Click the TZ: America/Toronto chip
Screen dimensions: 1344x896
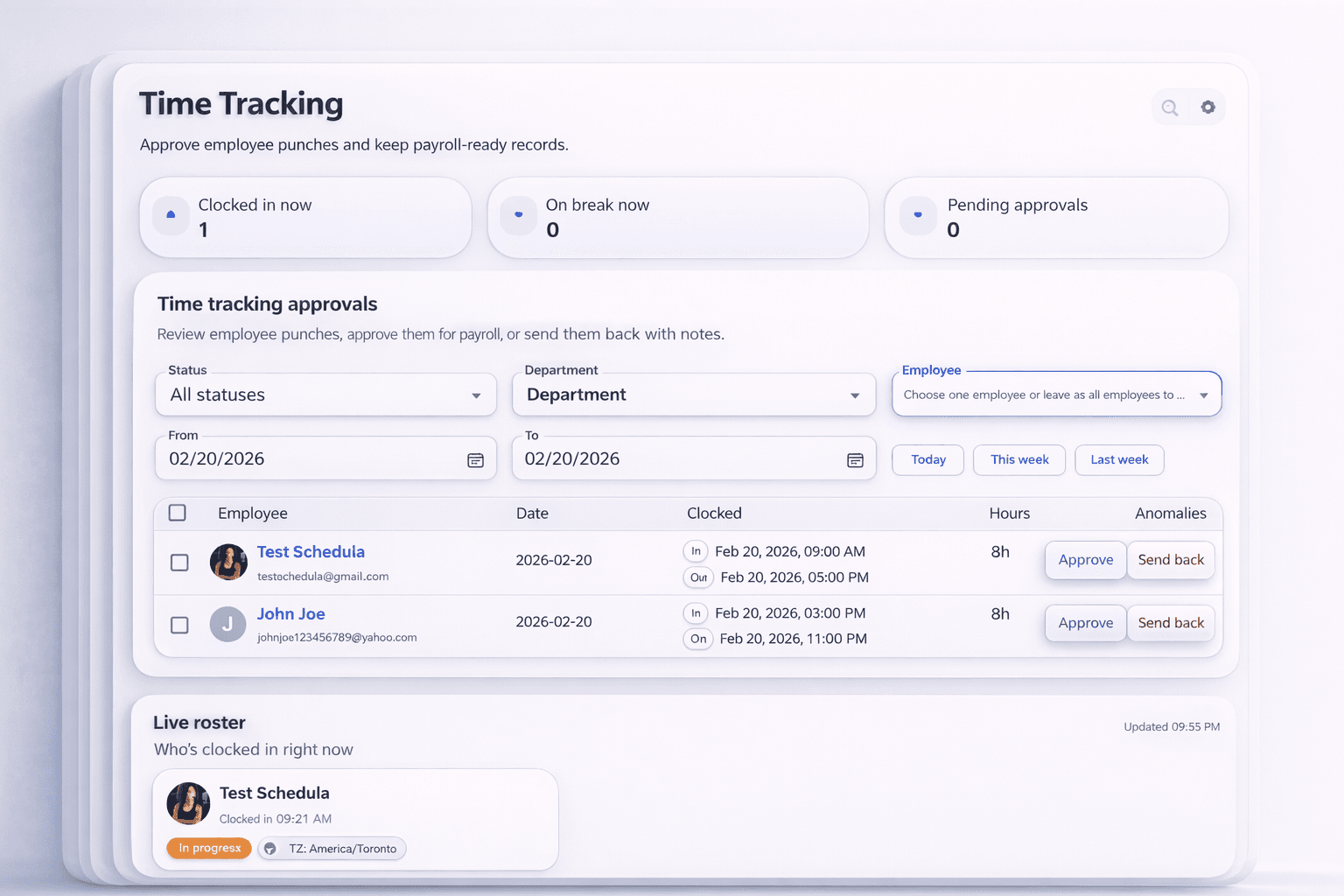(x=332, y=849)
